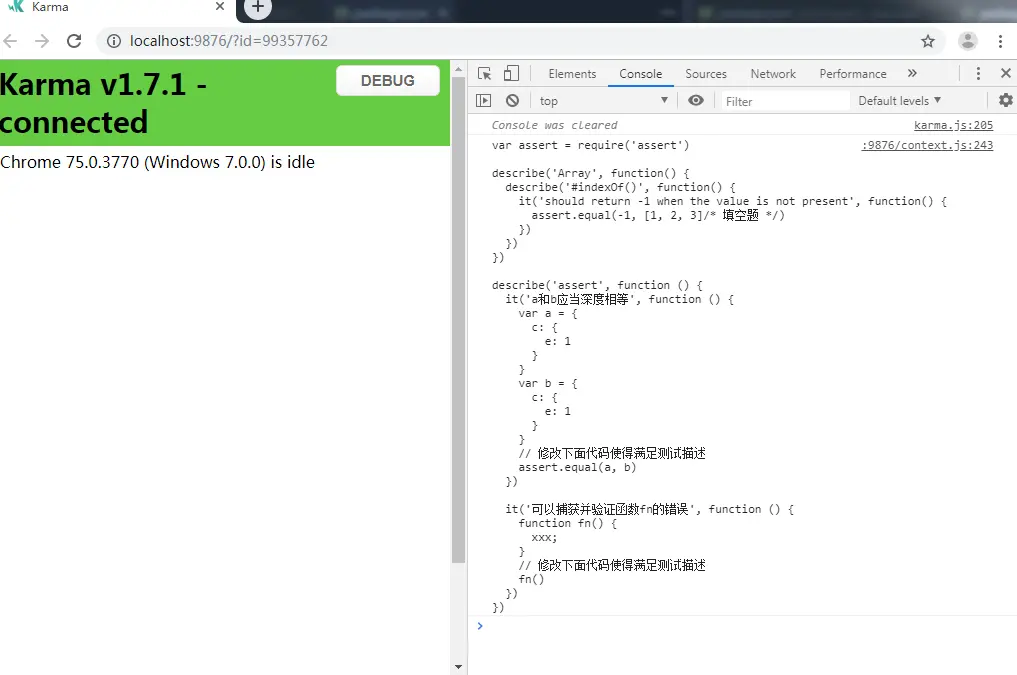Open console settings gear

coord(1005,101)
